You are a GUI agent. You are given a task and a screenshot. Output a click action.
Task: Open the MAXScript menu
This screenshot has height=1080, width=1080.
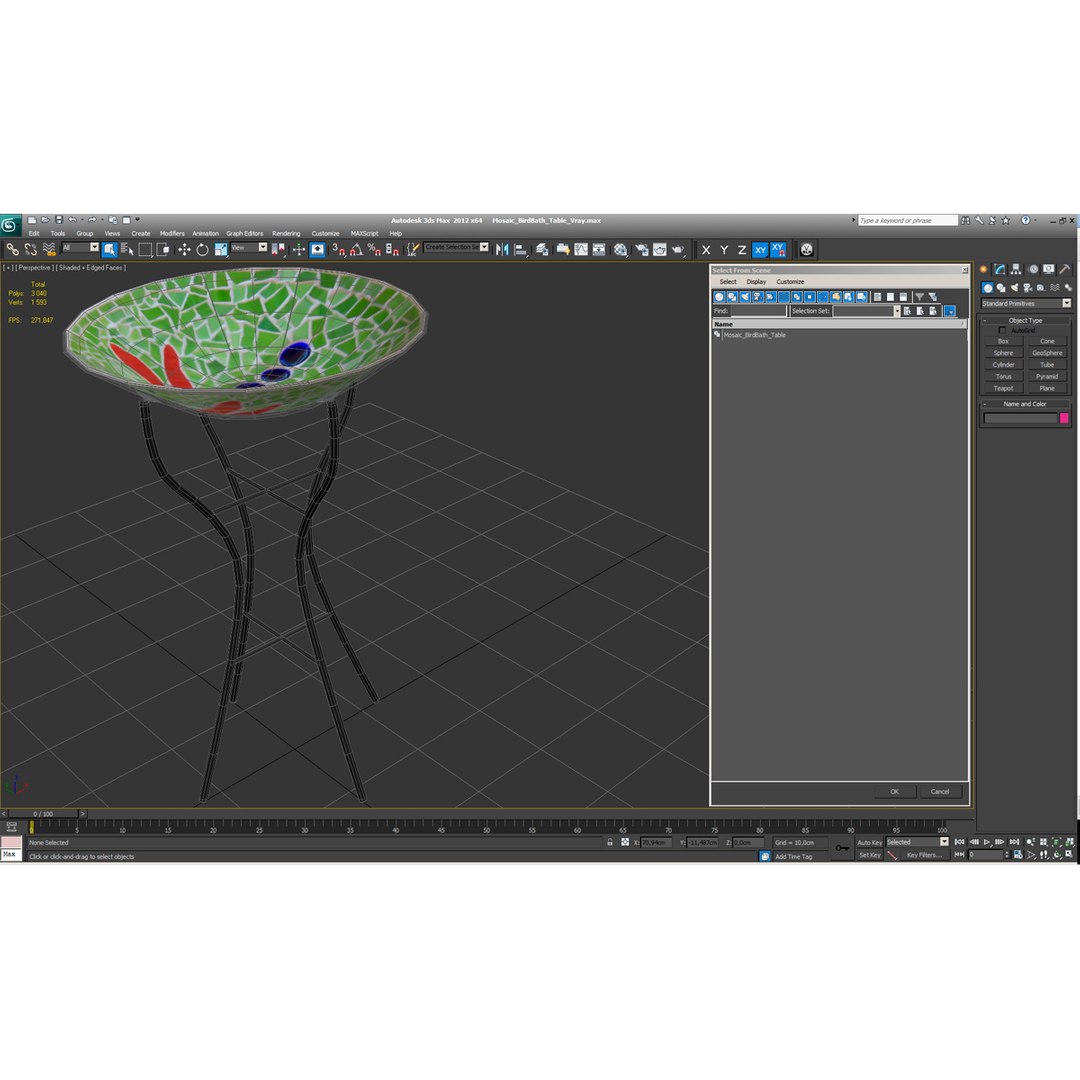(364, 233)
